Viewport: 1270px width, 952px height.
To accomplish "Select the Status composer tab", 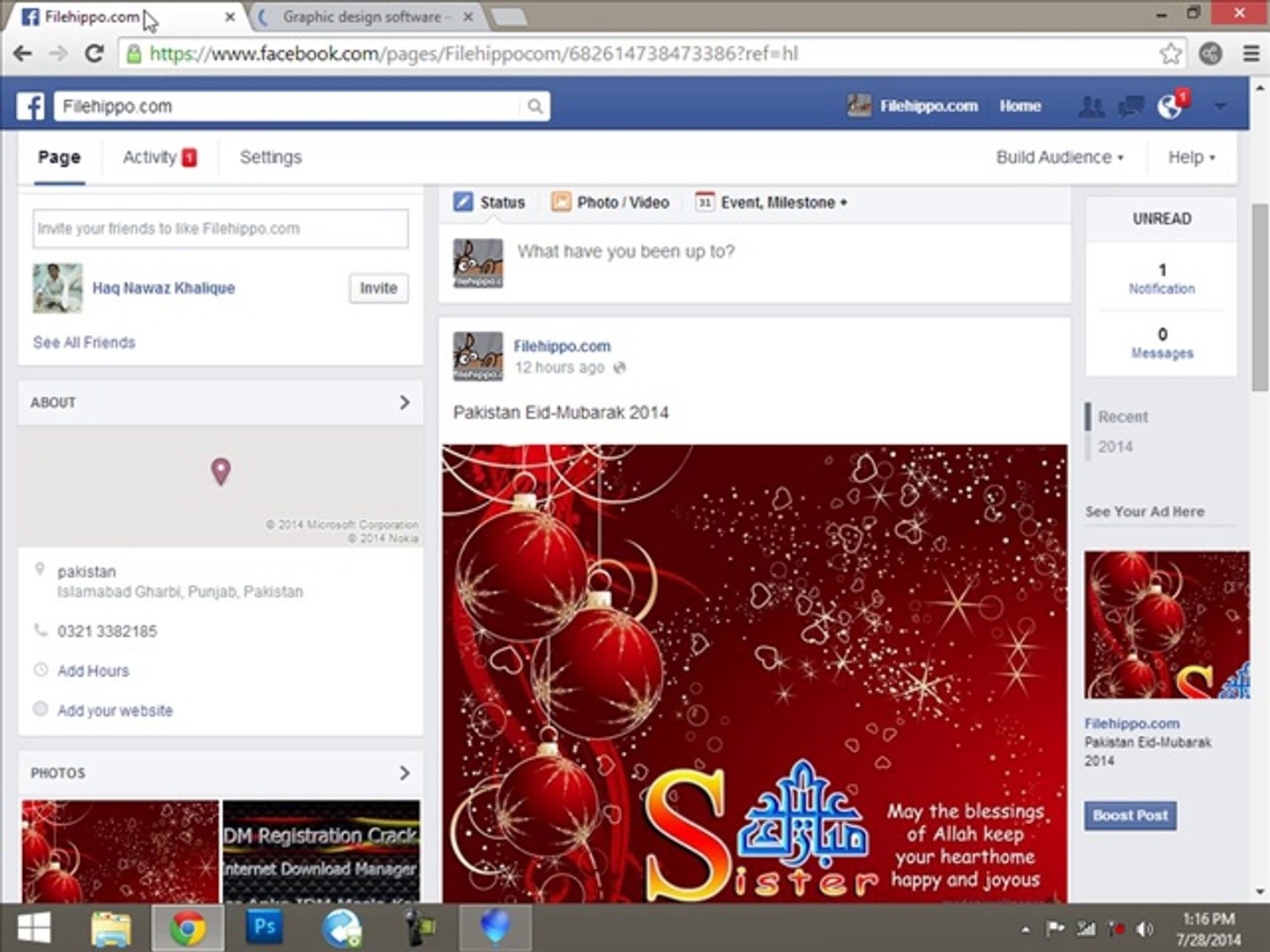I will 489,202.
